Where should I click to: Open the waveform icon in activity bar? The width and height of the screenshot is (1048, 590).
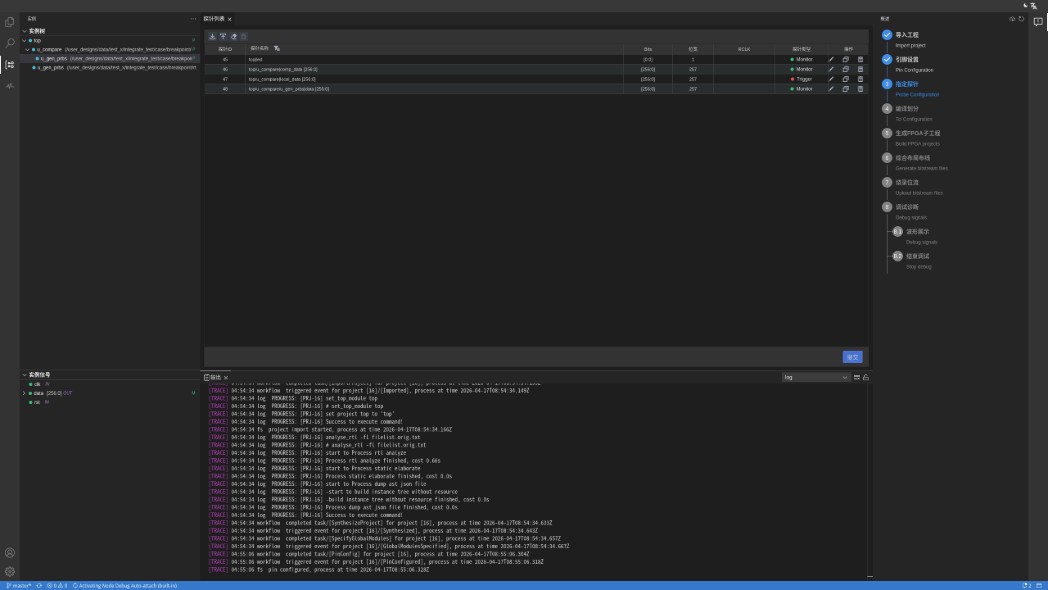click(x=9, y=86)
